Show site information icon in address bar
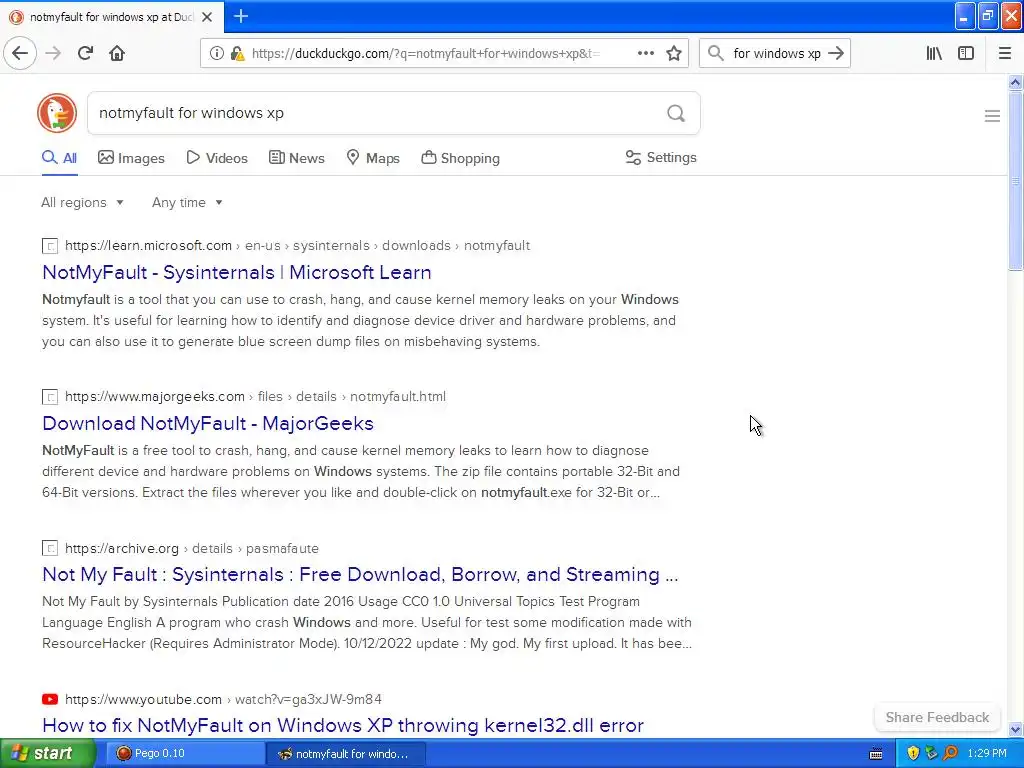Viewport: 1024px width, 768px height. point(216,53)
